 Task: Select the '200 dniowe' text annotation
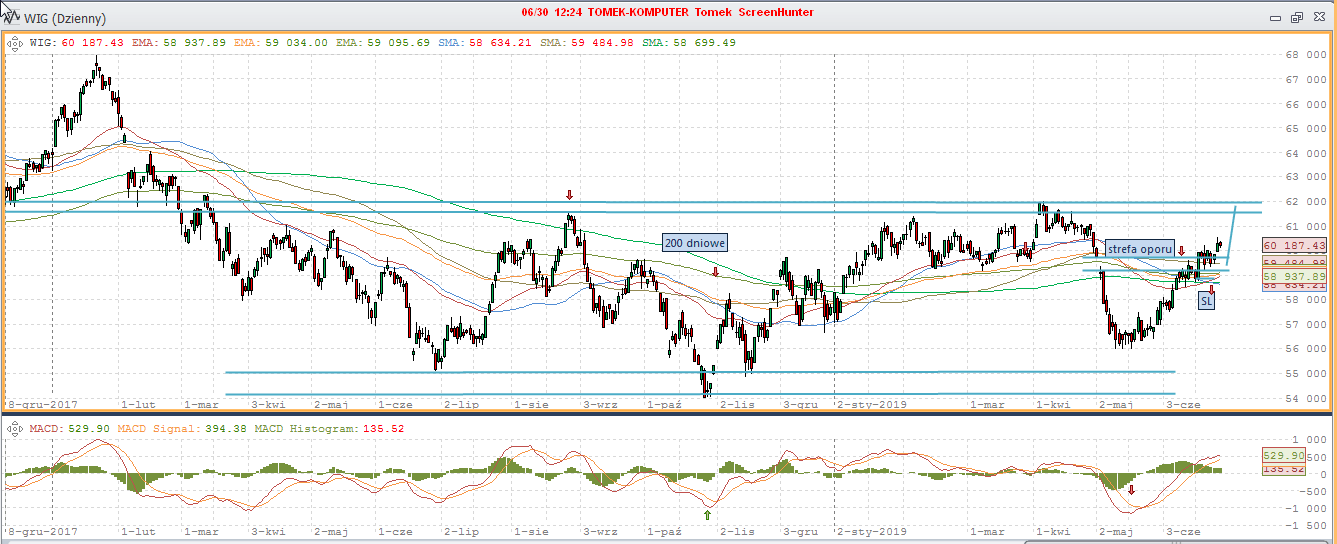pos(695,243)
